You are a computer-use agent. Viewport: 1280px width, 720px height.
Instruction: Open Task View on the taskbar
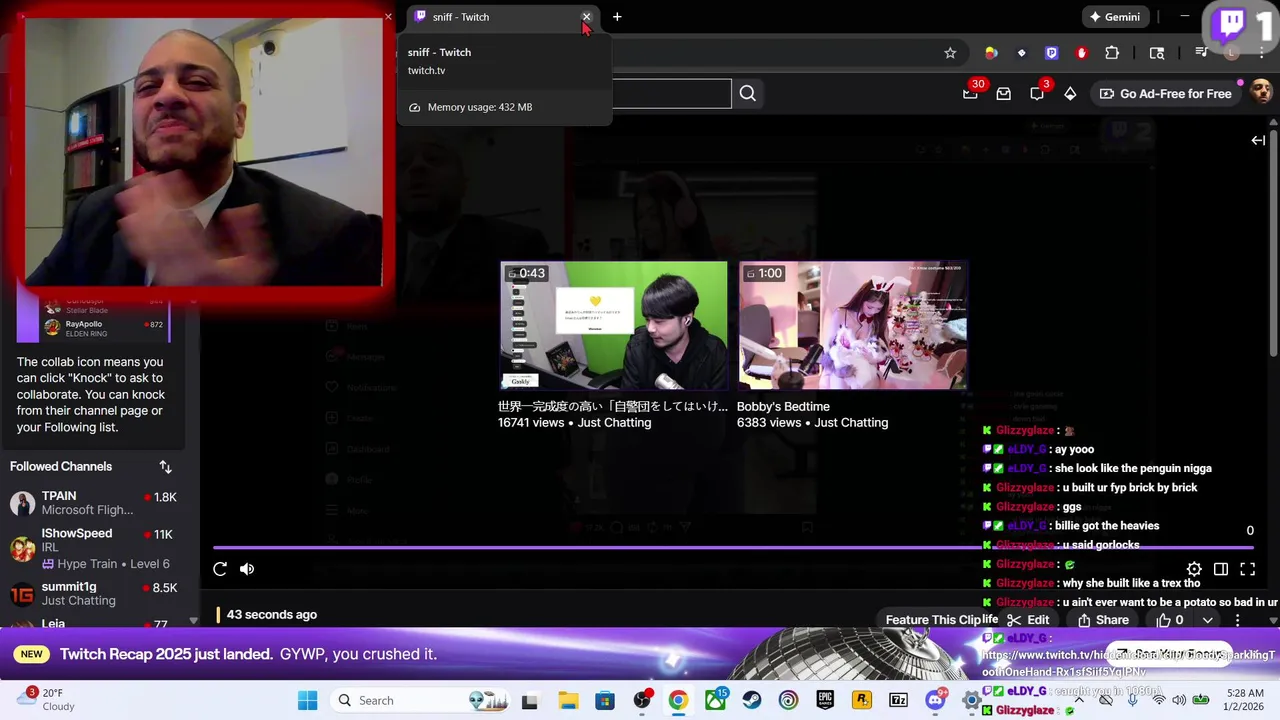click(530, 700)
